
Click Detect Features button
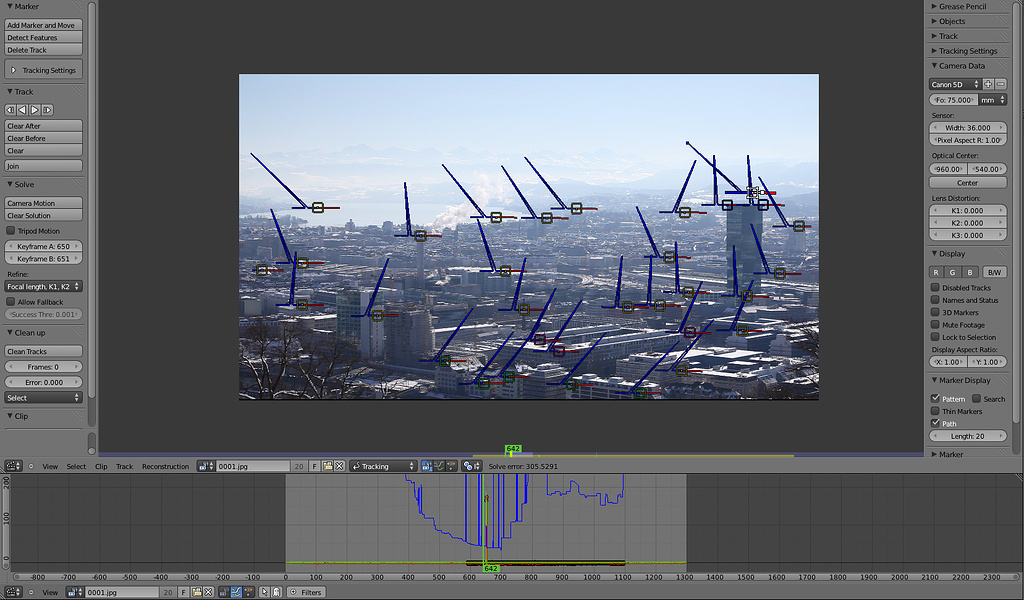(43, 37)
